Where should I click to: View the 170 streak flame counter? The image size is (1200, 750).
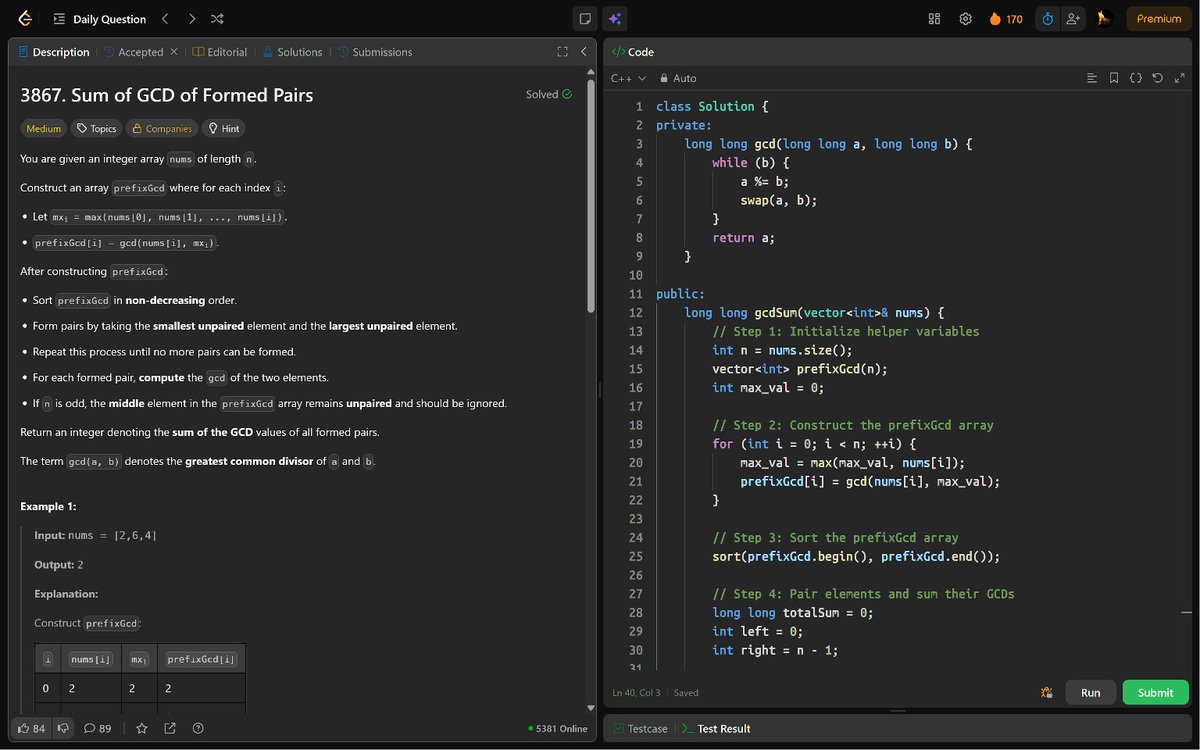click(1006, 19)
